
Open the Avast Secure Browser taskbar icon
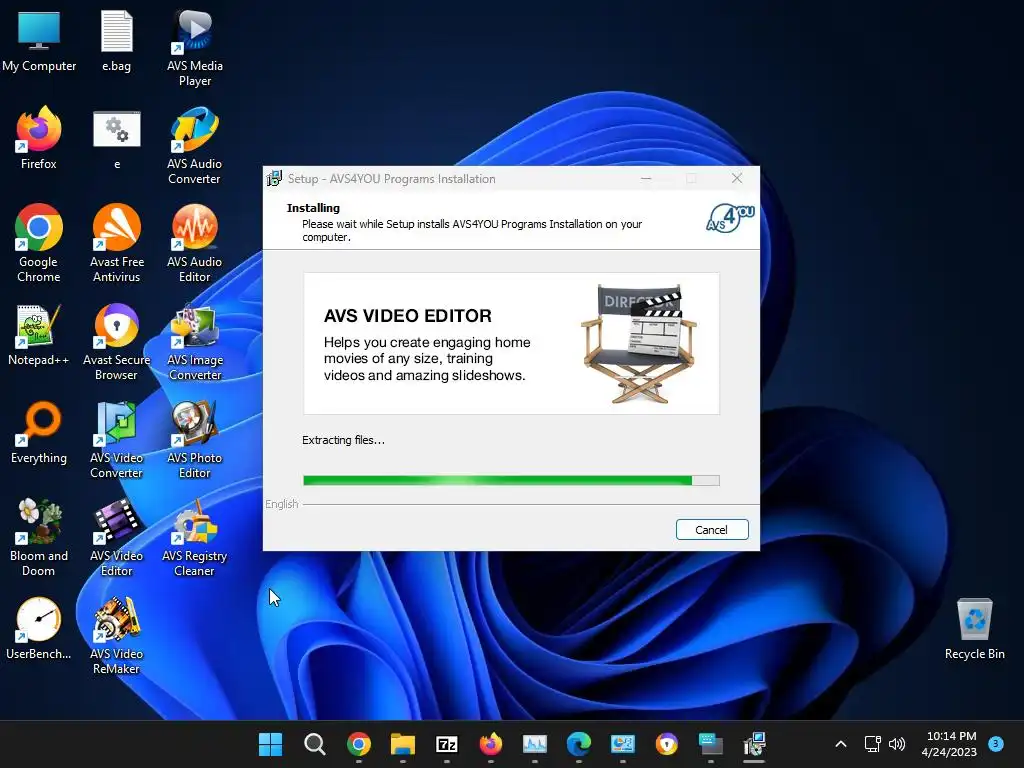point(666,744)
